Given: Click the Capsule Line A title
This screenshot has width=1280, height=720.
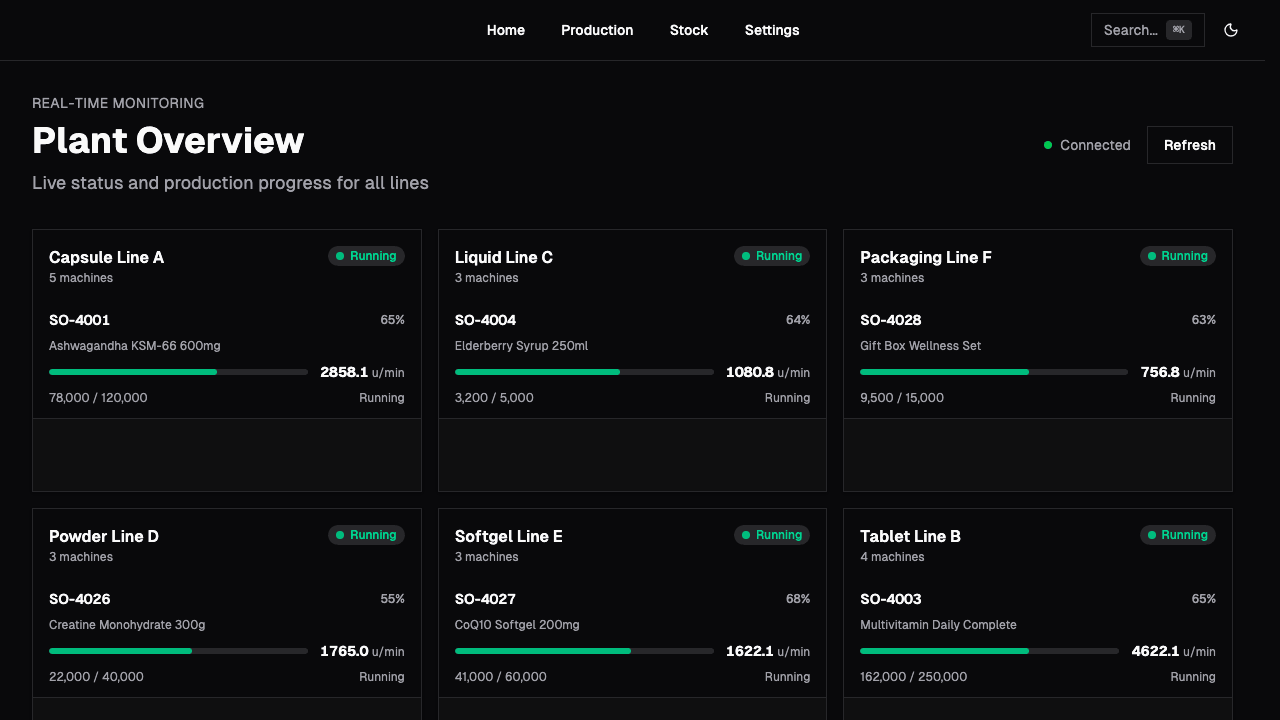Looking at the screenshot, I should [x=106, y=257].
